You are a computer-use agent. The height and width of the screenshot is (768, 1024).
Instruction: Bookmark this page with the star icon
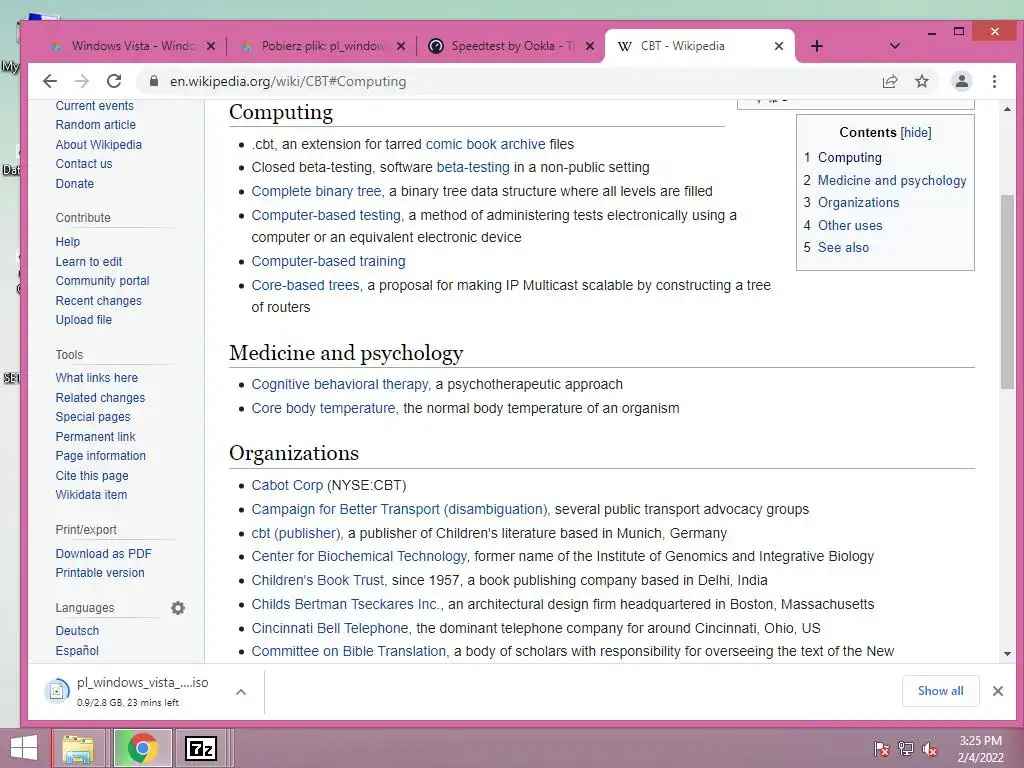tap(921, 82)
